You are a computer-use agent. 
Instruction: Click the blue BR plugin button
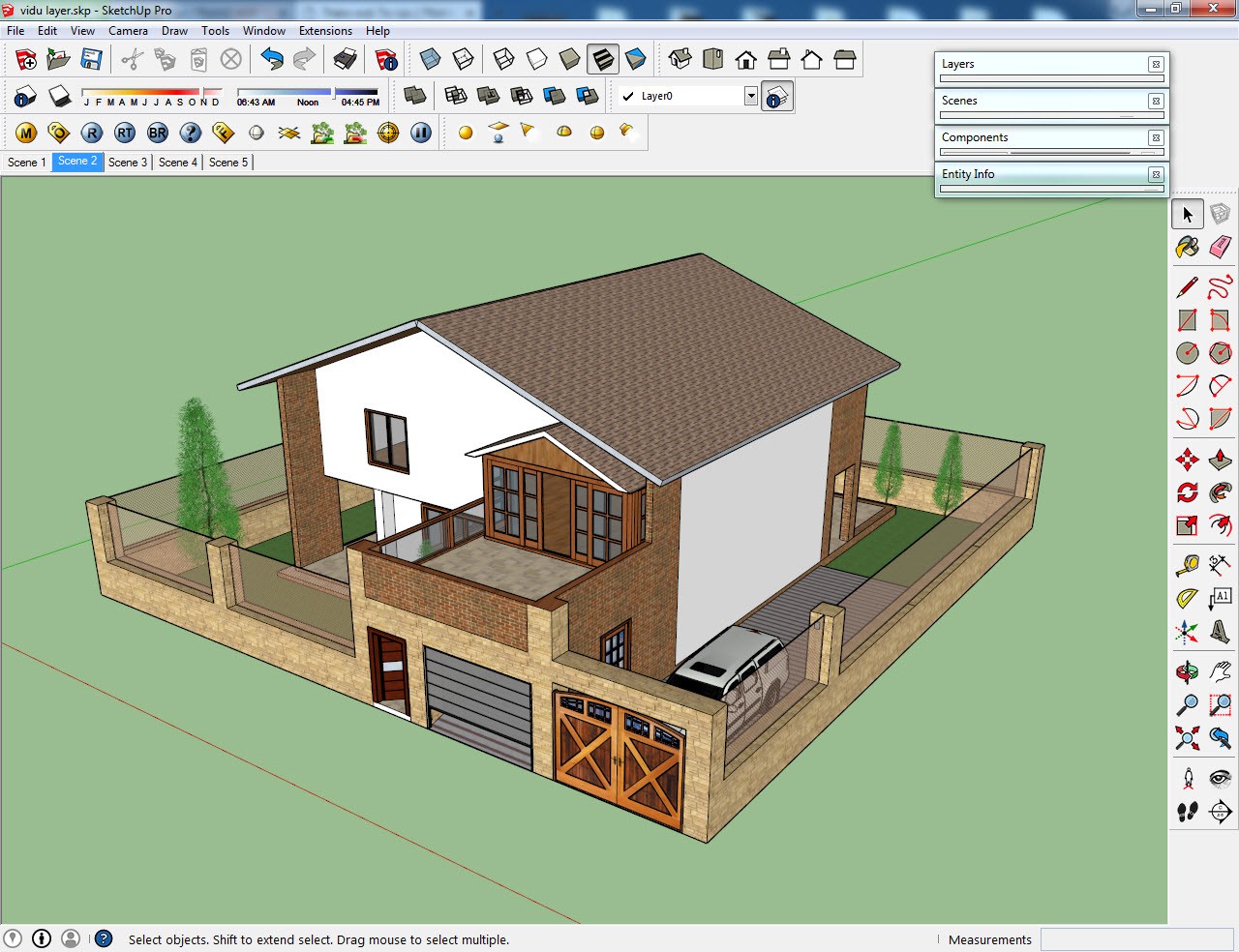(158, 133)
